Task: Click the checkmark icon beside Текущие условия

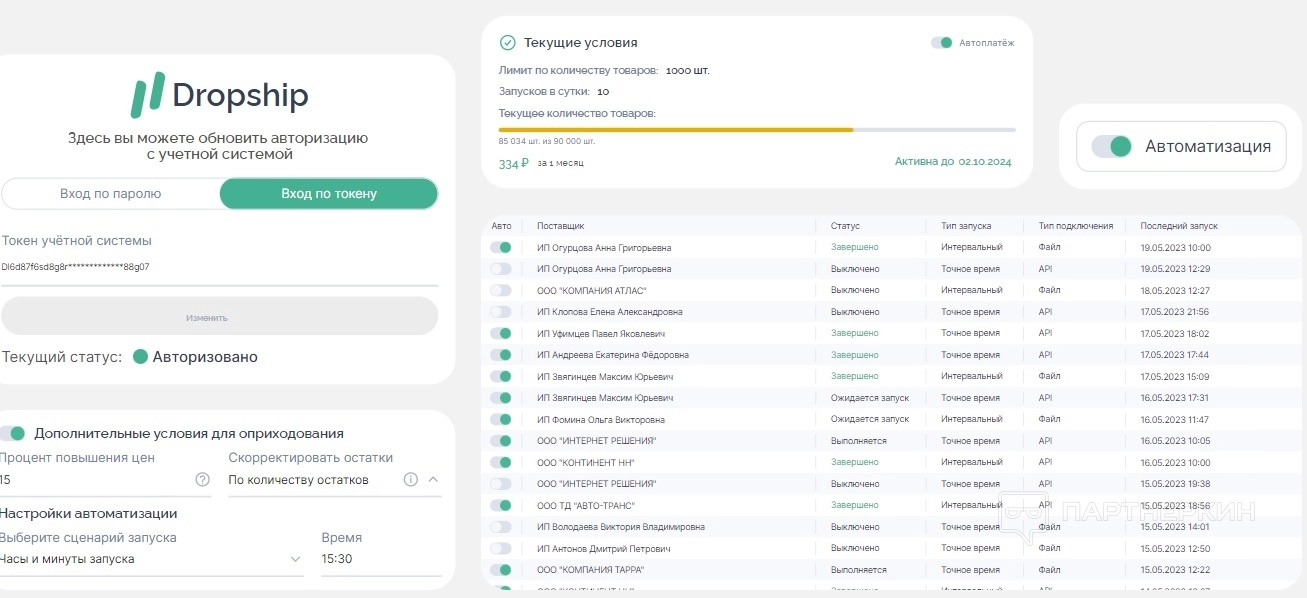Action: coord(507,43)
